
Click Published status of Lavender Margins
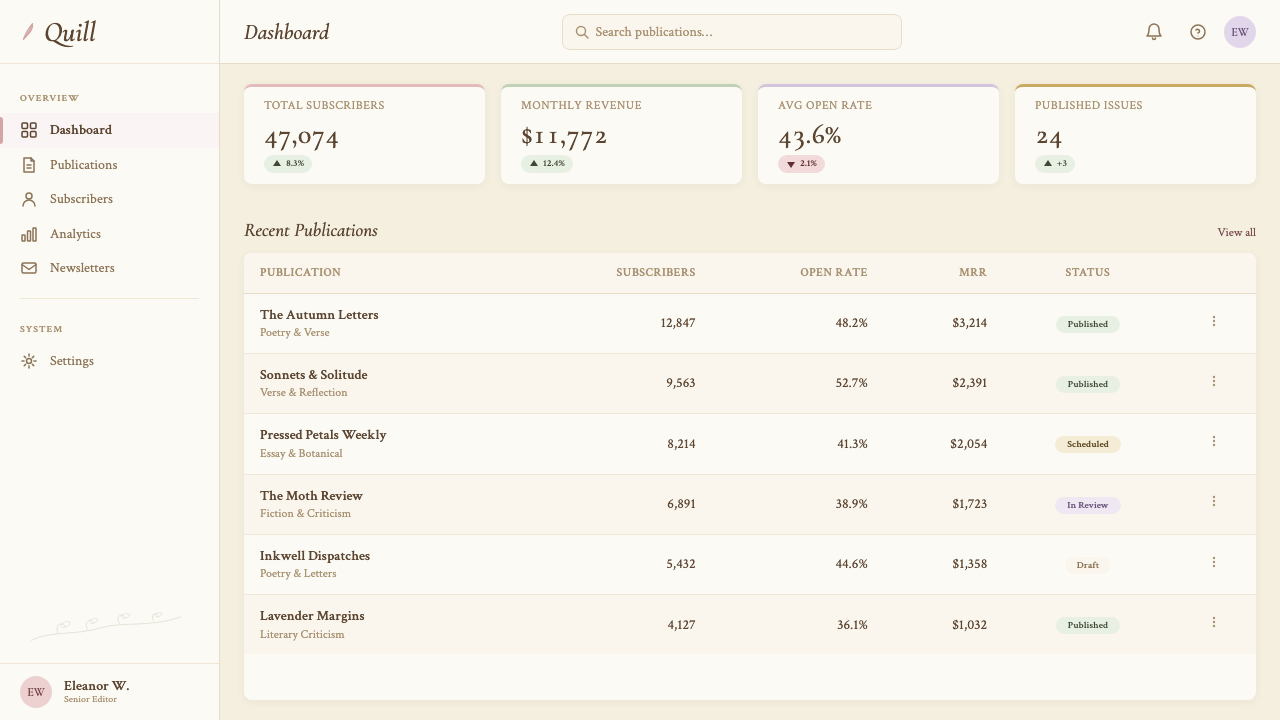pos(1087,625)
